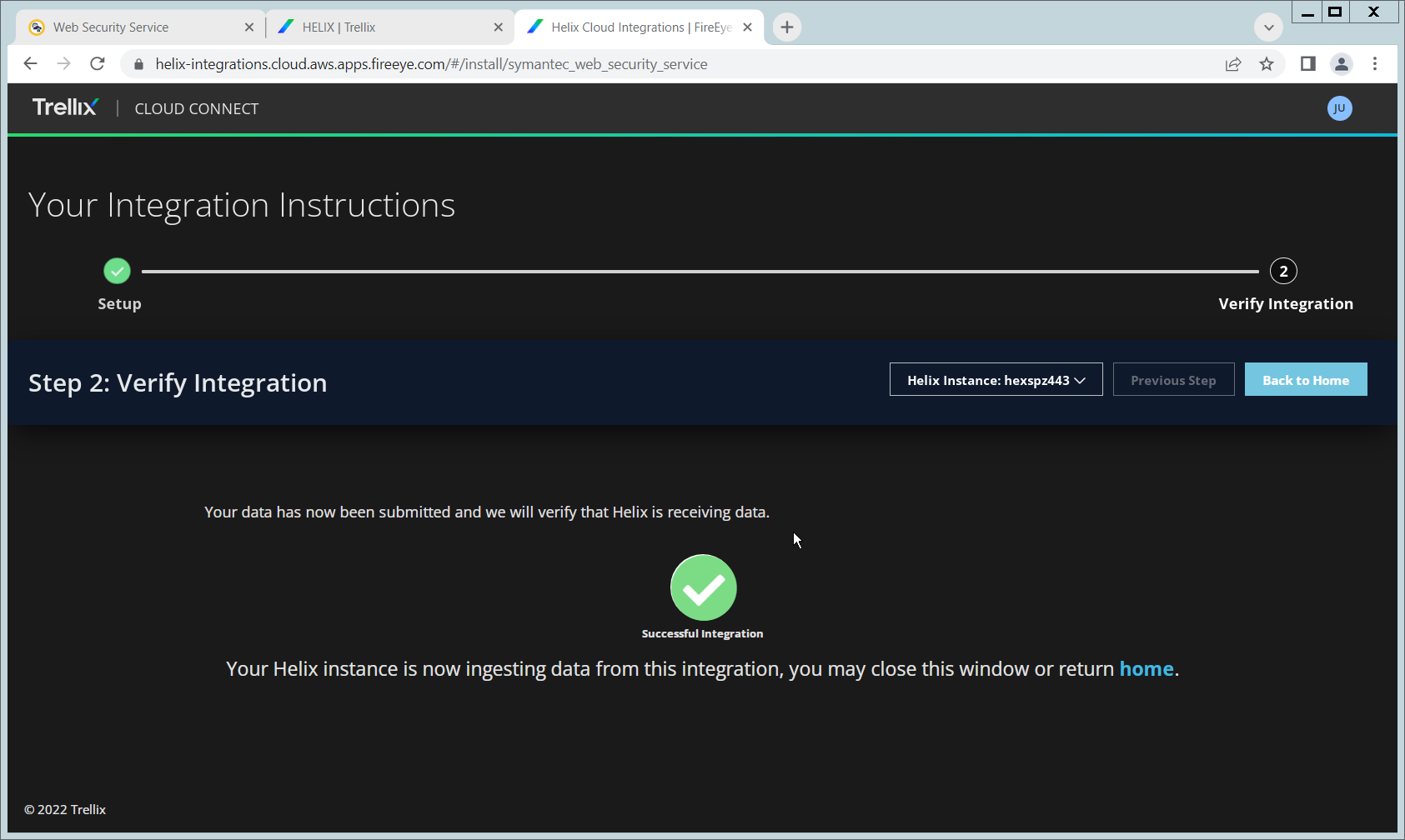Viewport: 1405px width, 840px height.
Task: Click the step 2 Verify Integration circle
Action: pyautogui.click(x=1283, y=271)
